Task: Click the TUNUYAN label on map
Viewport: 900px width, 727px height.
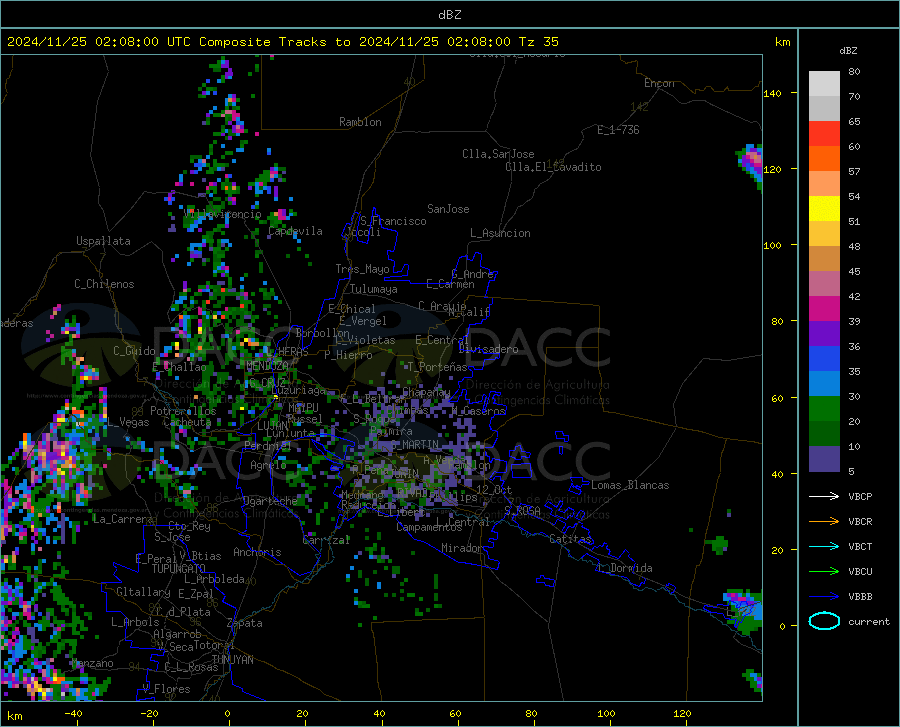Action: pyautogui.click(x=232, y=660)
